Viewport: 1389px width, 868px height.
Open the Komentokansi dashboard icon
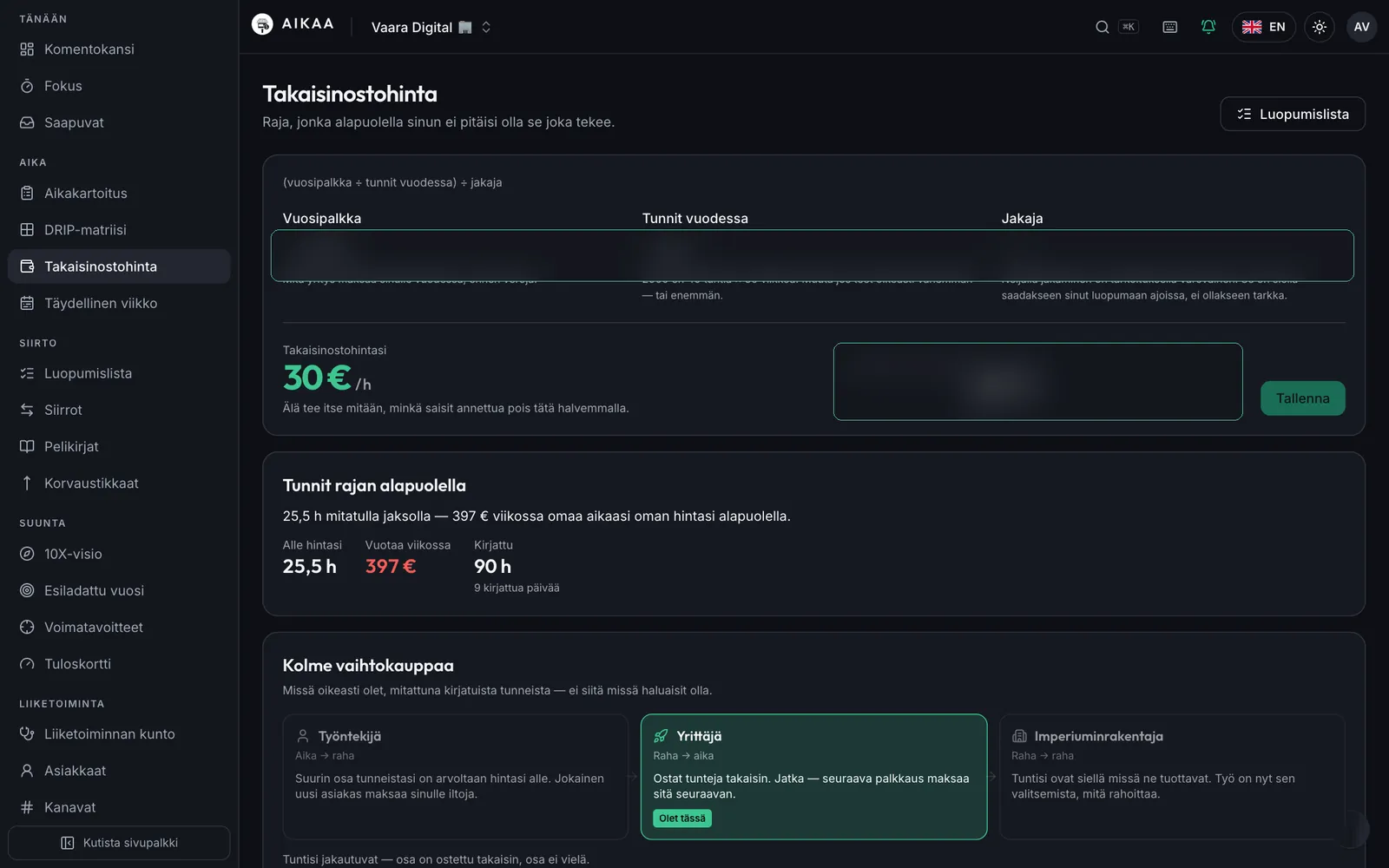(27, 49)
